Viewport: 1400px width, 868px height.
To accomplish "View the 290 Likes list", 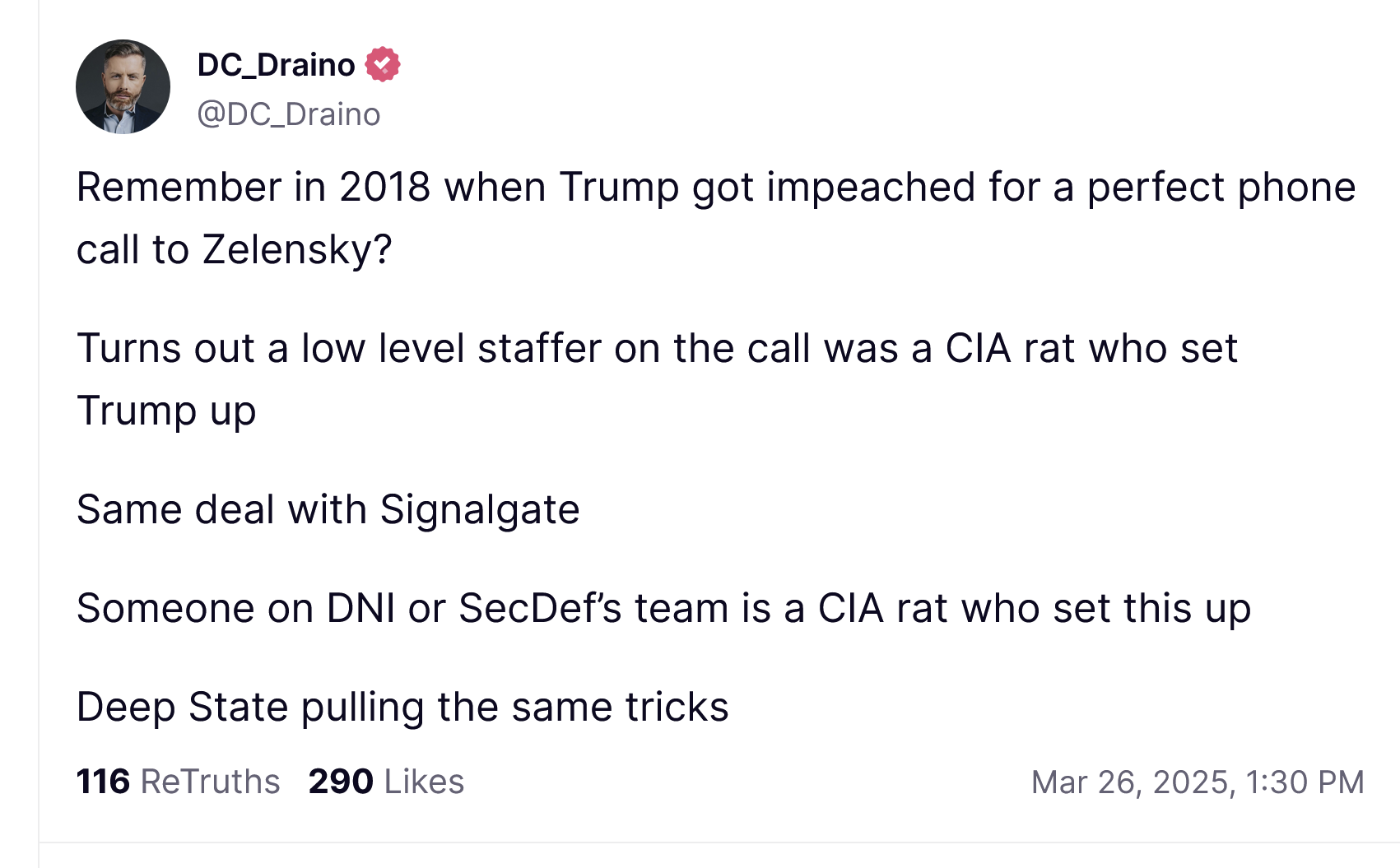I will (386, 782).
